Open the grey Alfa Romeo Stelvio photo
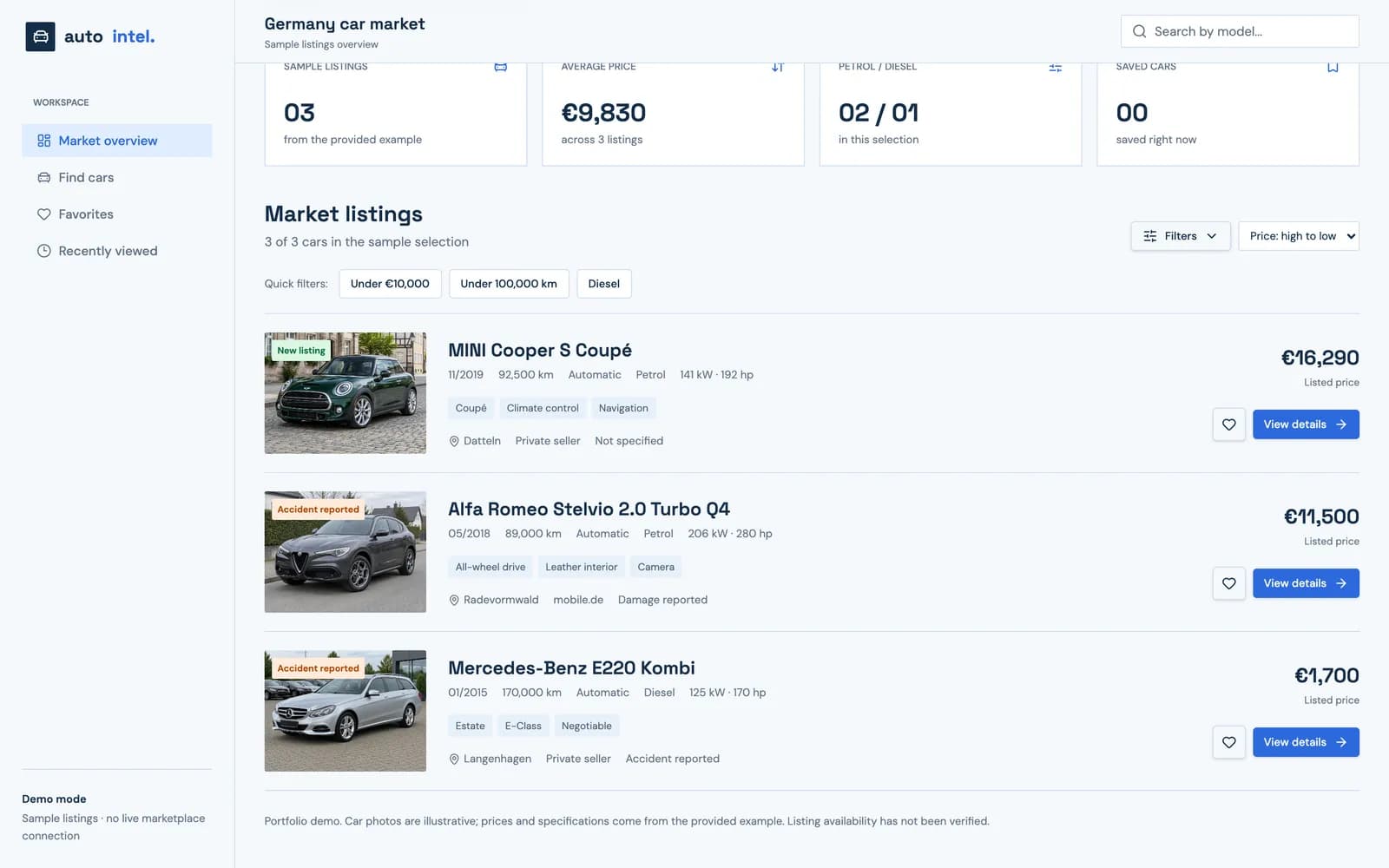The image size is (1389, 868). [346, 552]
